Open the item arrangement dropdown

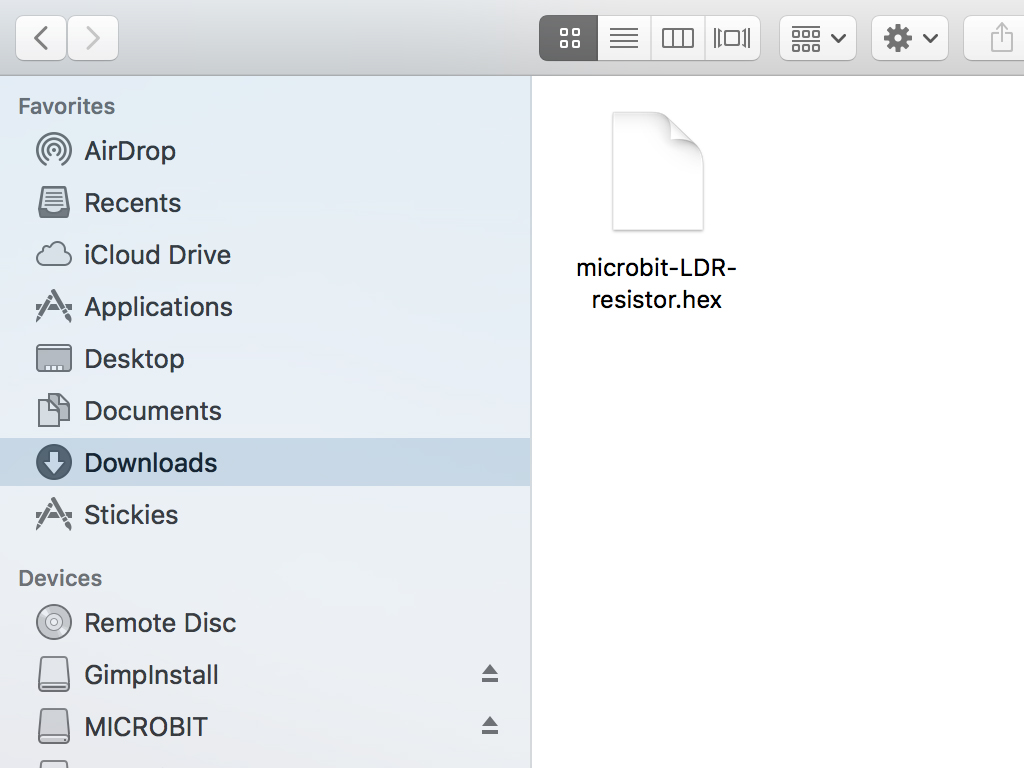(x=818, y=38)
